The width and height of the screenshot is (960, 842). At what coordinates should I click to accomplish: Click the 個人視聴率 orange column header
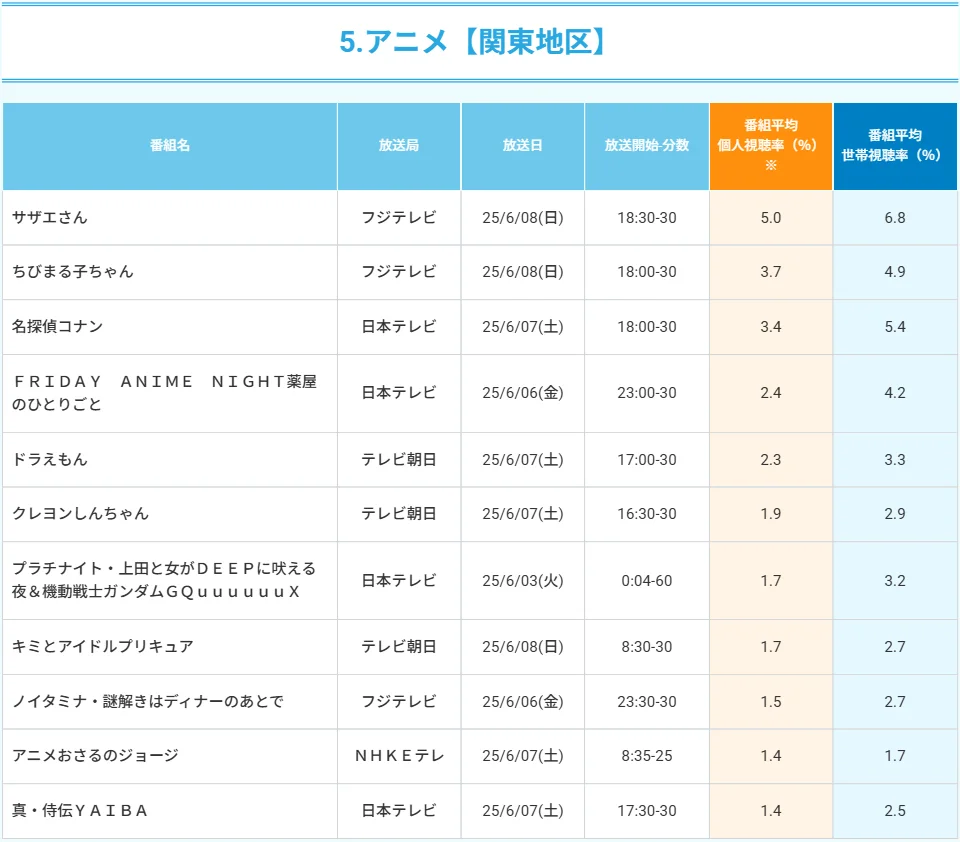771,146
